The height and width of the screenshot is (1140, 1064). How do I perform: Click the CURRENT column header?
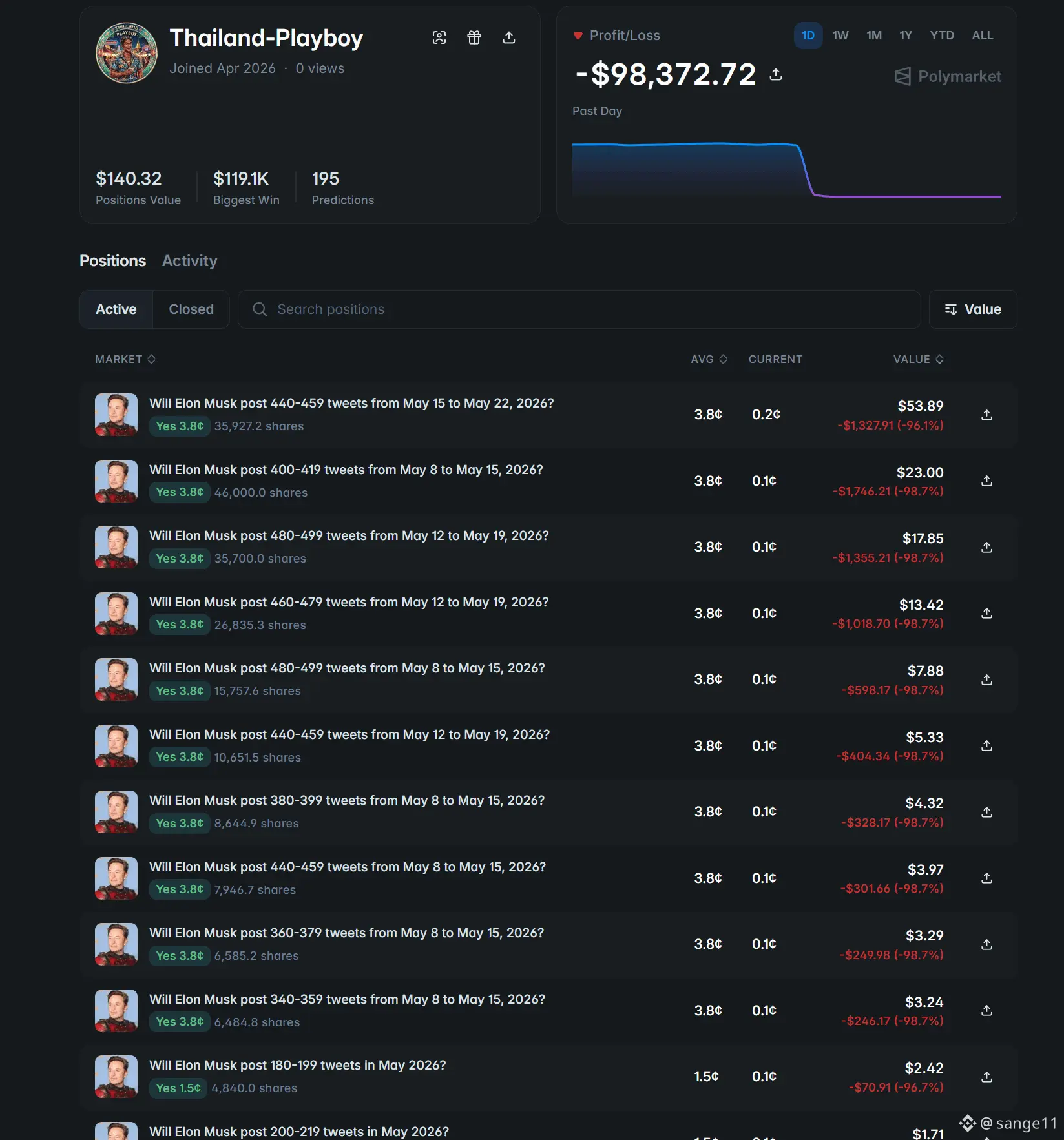pos(775,359)
